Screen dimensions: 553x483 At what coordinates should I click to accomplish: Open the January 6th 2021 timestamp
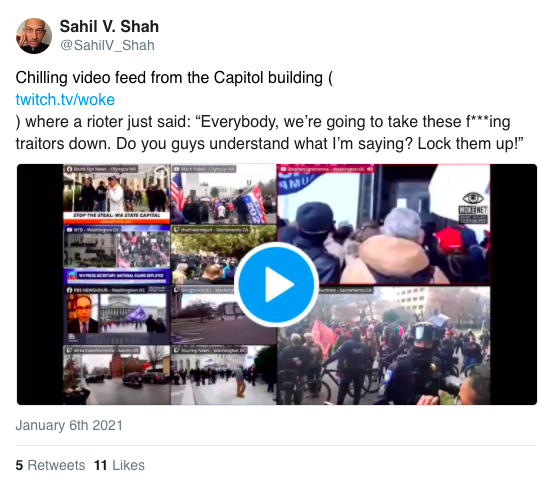point(69,425)
